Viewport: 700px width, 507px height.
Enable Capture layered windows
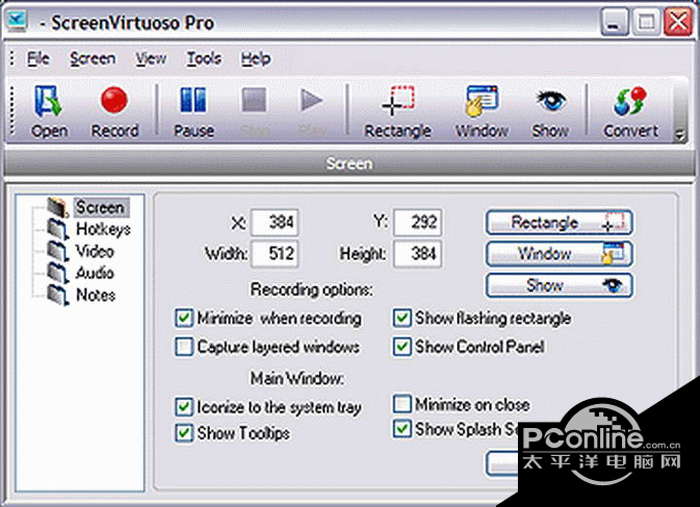[183, 347]
